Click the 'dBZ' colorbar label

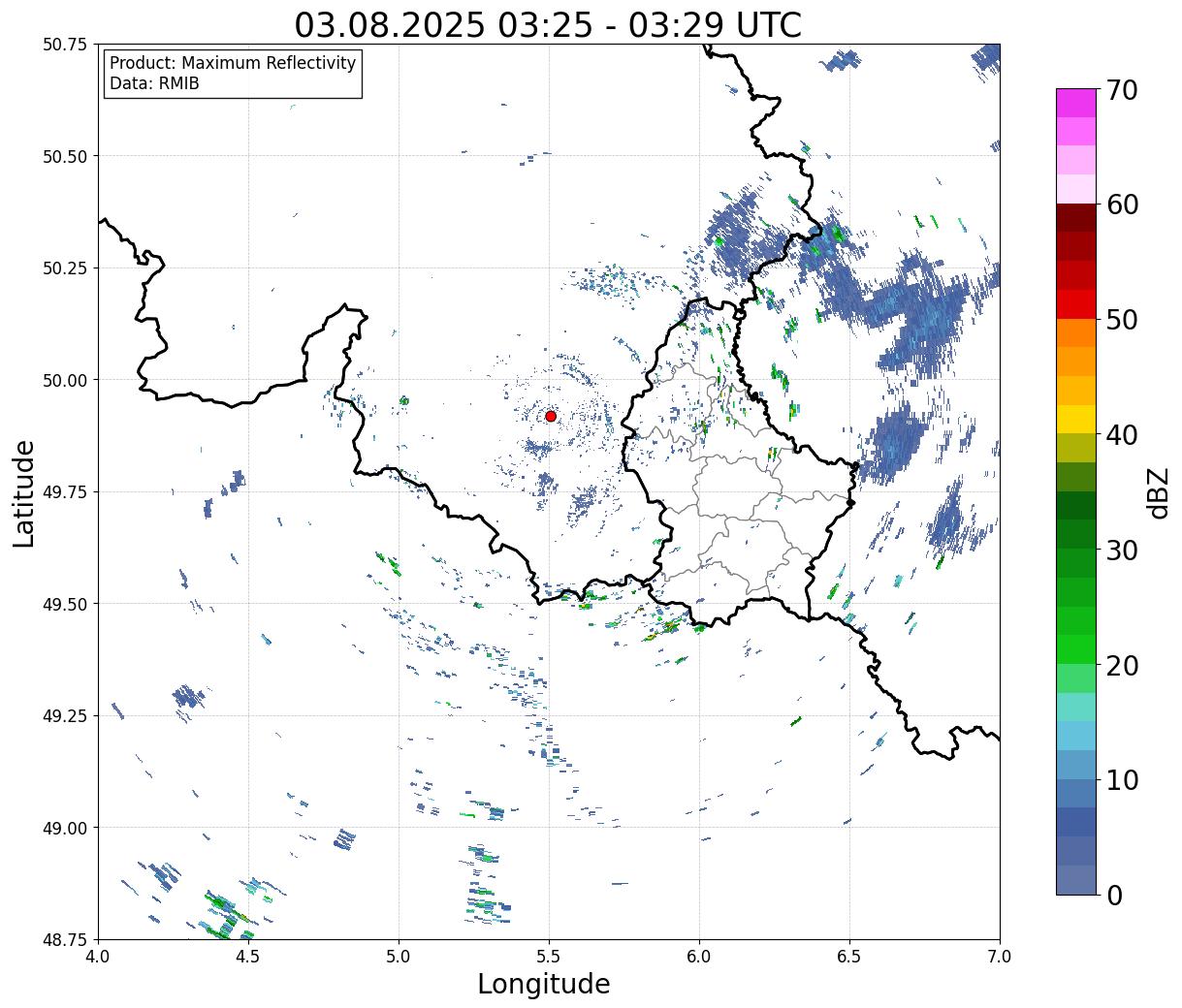1159,492
